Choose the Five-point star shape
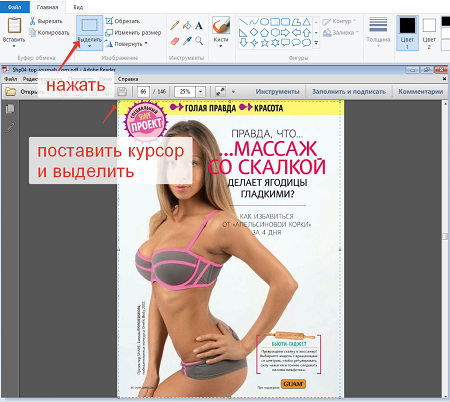450x402 pixels. 264,43
